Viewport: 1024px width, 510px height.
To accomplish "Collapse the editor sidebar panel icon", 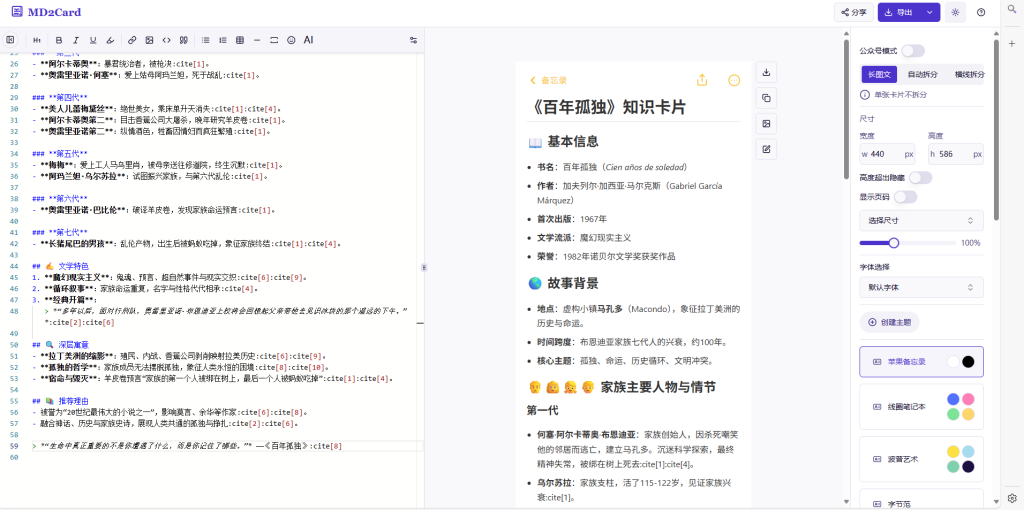I will tap(10, 40).
